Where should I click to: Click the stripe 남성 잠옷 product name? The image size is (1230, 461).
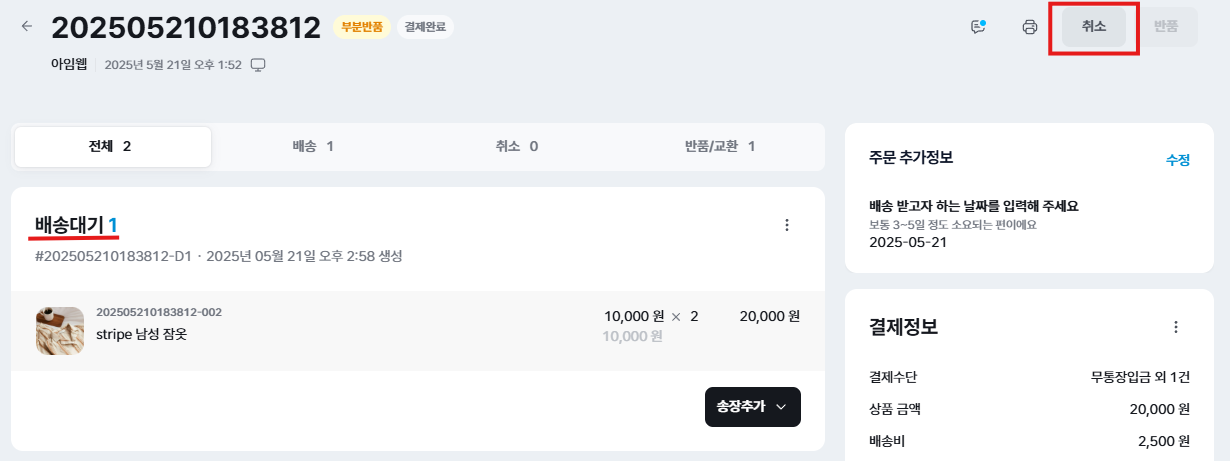click(x=141, y=334)
